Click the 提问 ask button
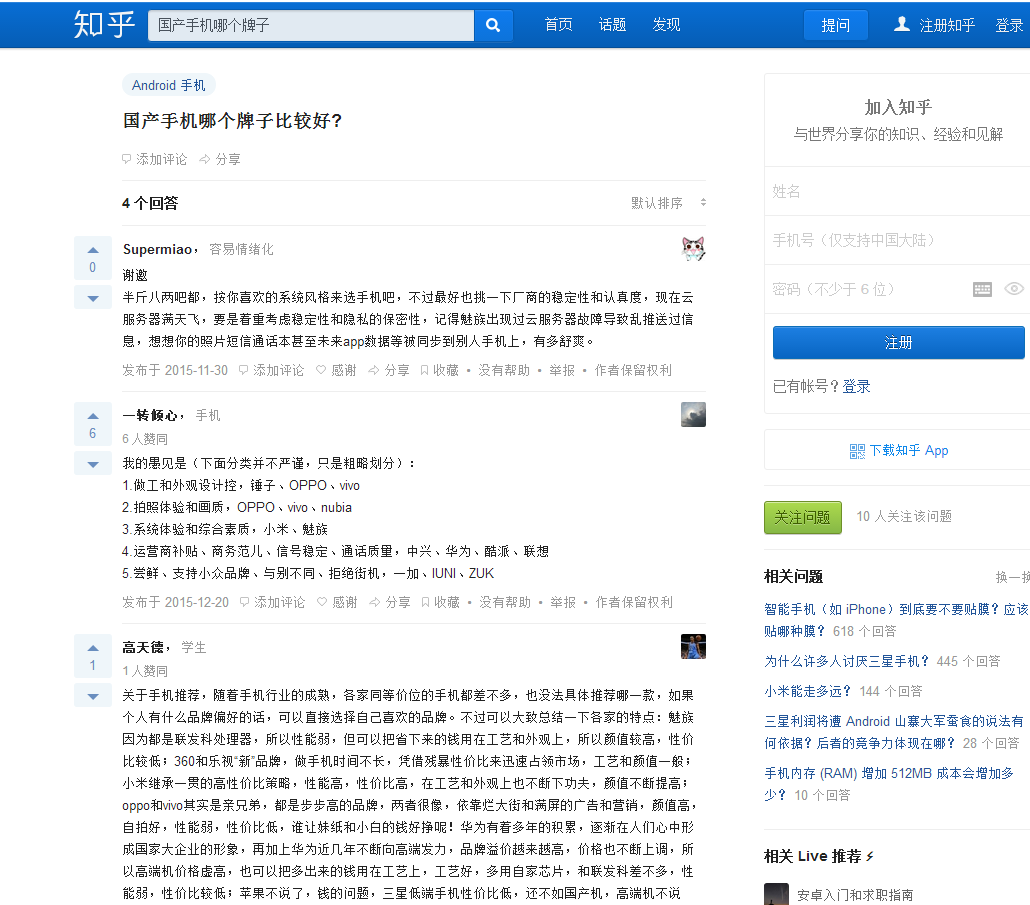The image size is (1030, 905). coord(836,25)
